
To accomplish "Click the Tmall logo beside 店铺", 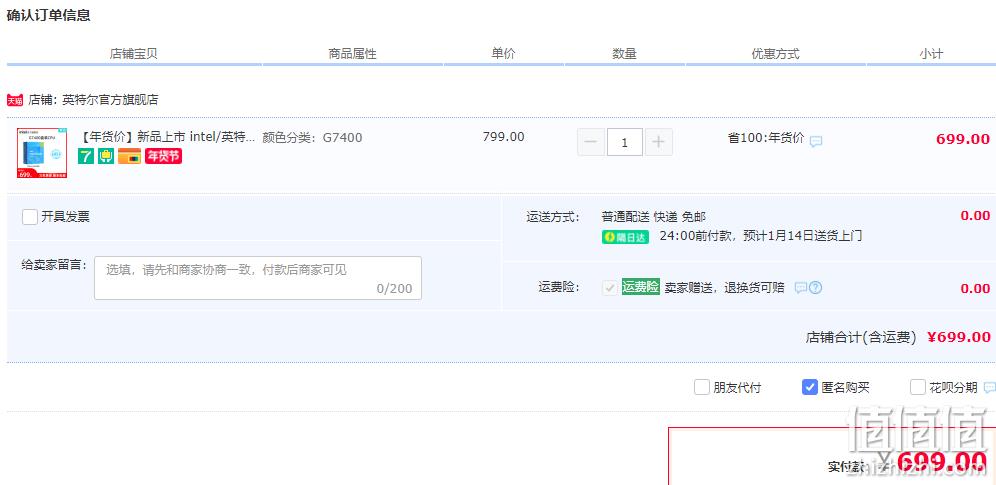I will (x=15, y=100).
